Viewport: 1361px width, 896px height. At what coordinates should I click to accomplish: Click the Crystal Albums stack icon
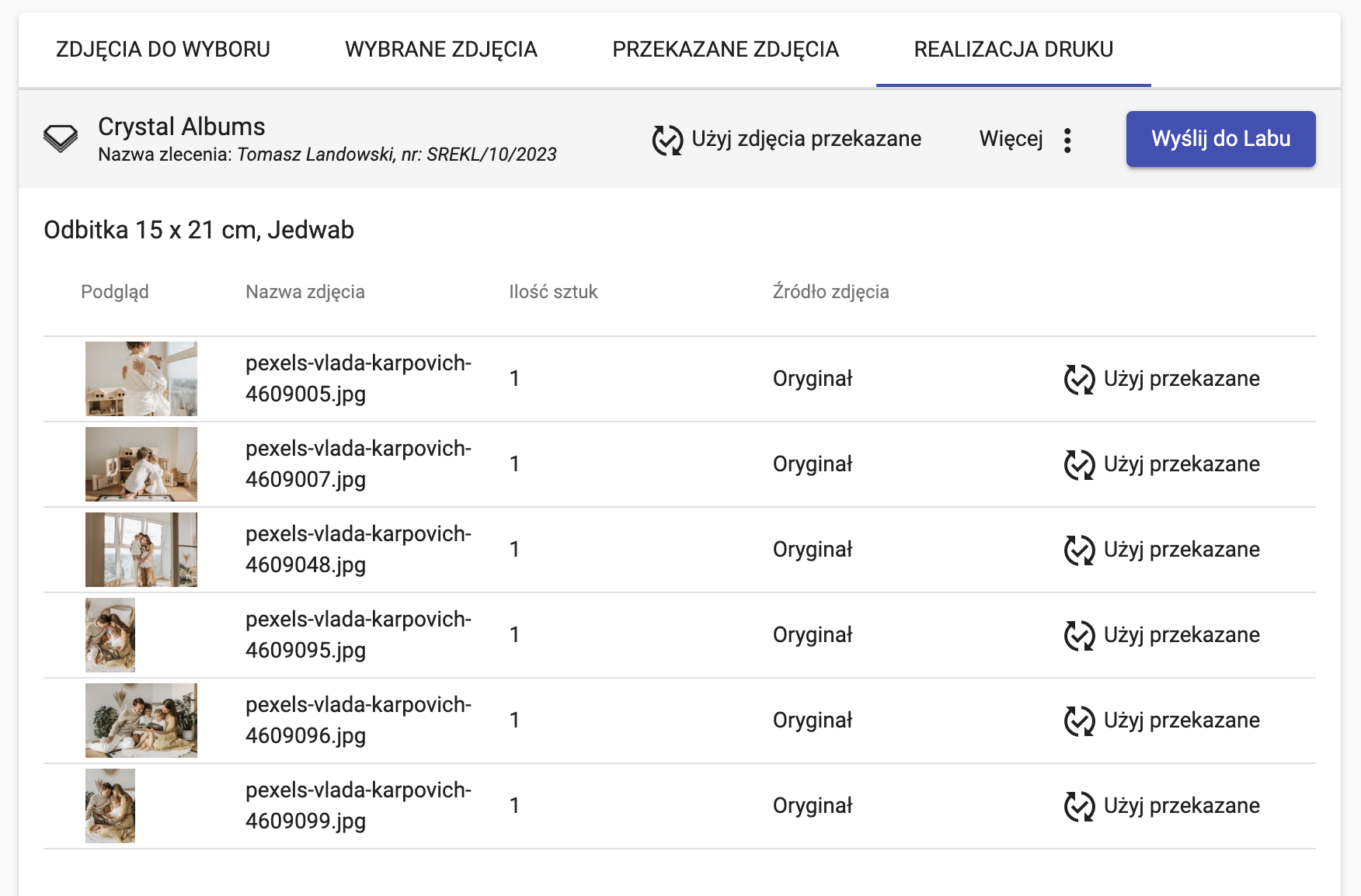coord(61,139)
